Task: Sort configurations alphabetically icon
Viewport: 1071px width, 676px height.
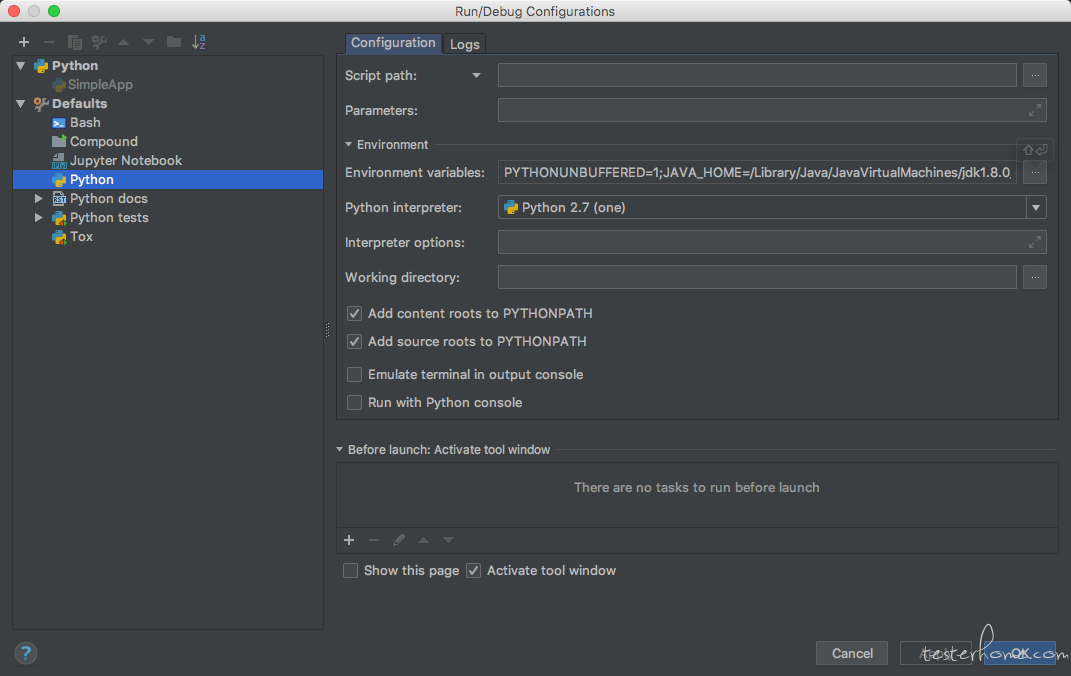Action: pos(199,42)
